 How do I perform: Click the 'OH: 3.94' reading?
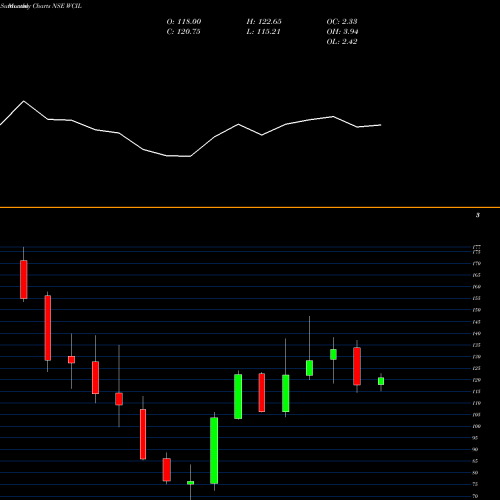point(342,32)
